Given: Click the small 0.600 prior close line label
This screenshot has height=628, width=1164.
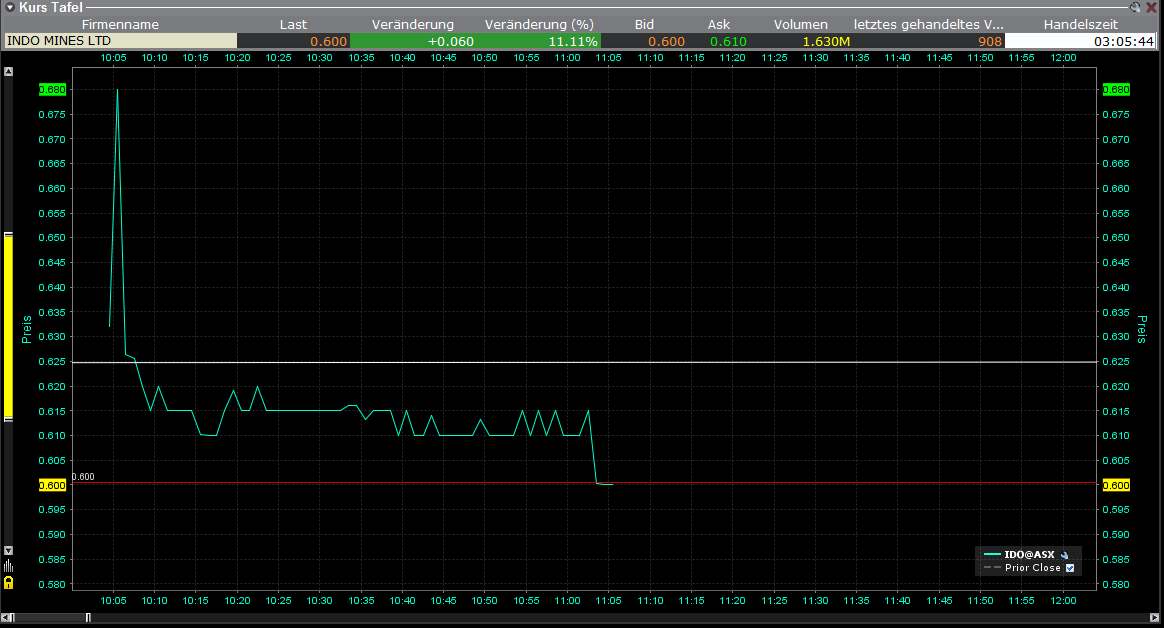Looking at the screenshot, I should 83,477.
